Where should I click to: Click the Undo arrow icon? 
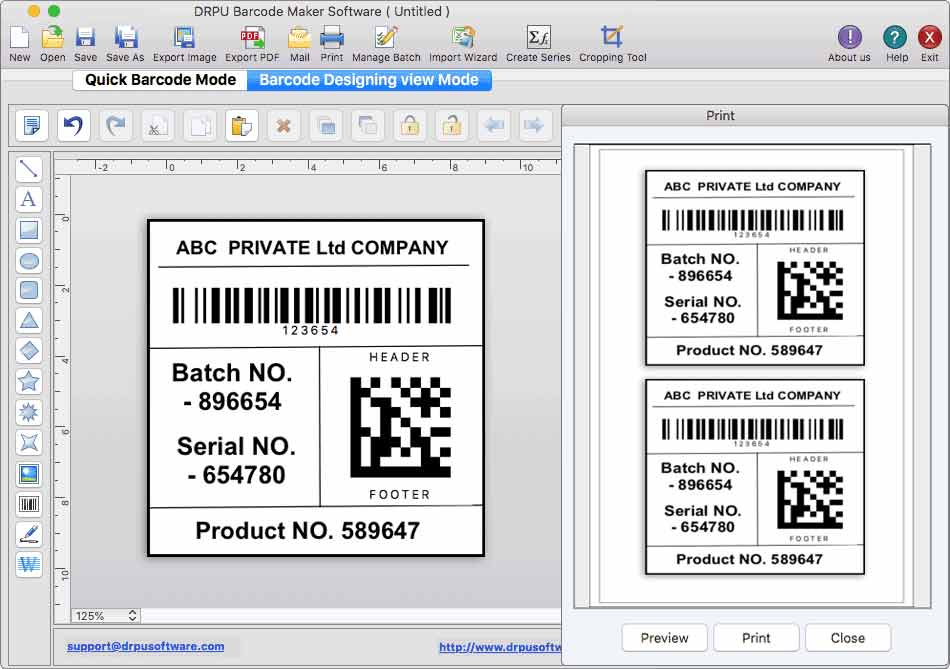(73, 125)
